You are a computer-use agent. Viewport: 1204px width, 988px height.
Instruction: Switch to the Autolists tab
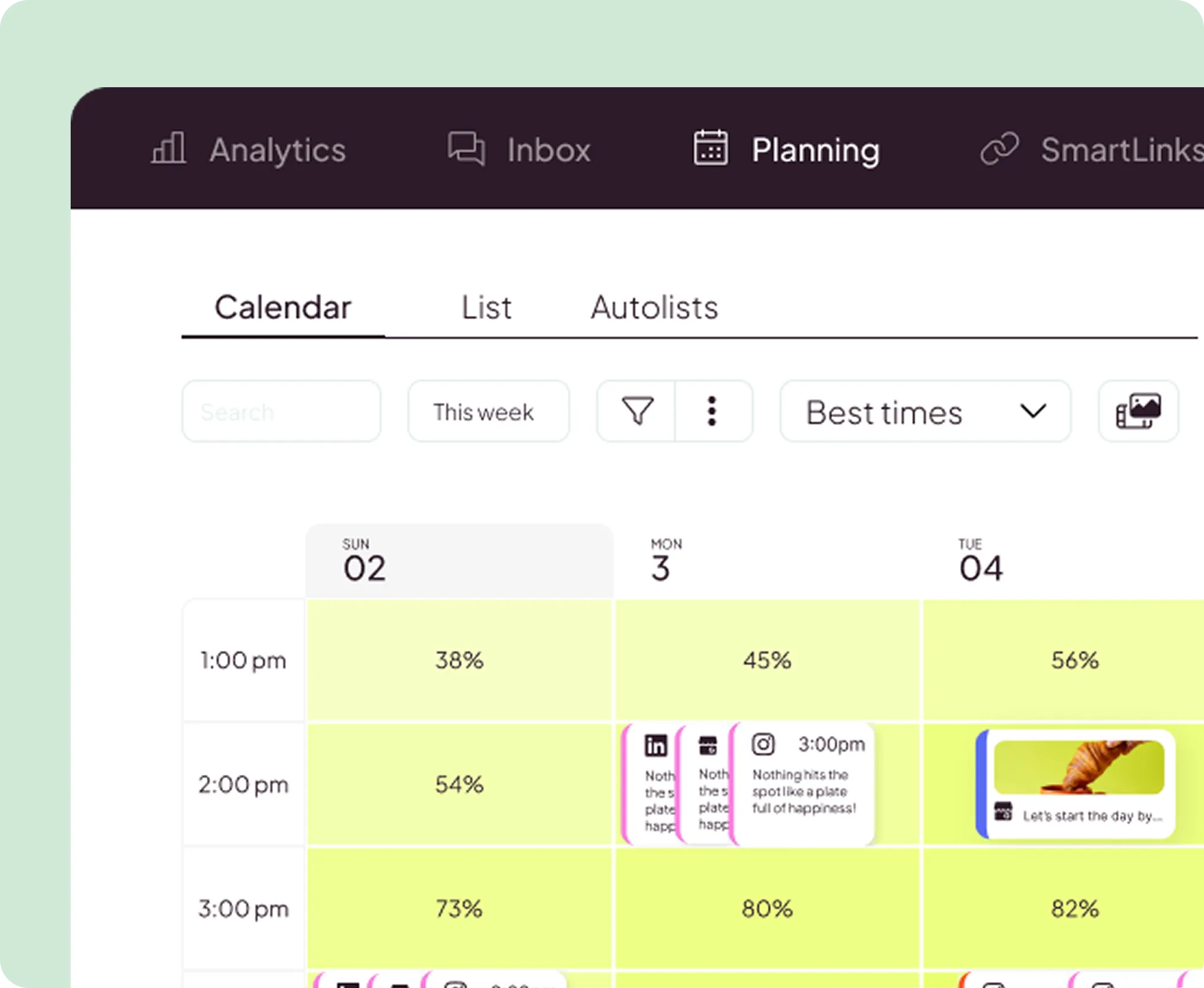click(x=654, y=307)
